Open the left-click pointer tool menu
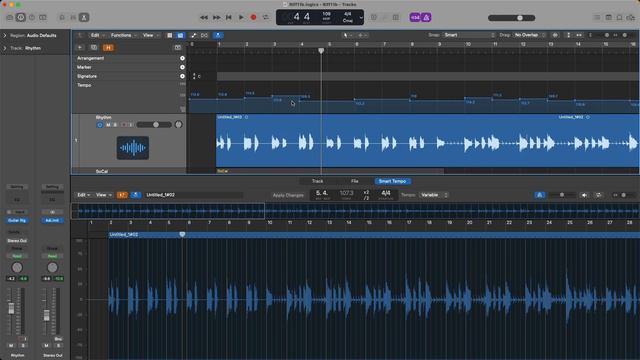The image size is (640, 360). 348,36
